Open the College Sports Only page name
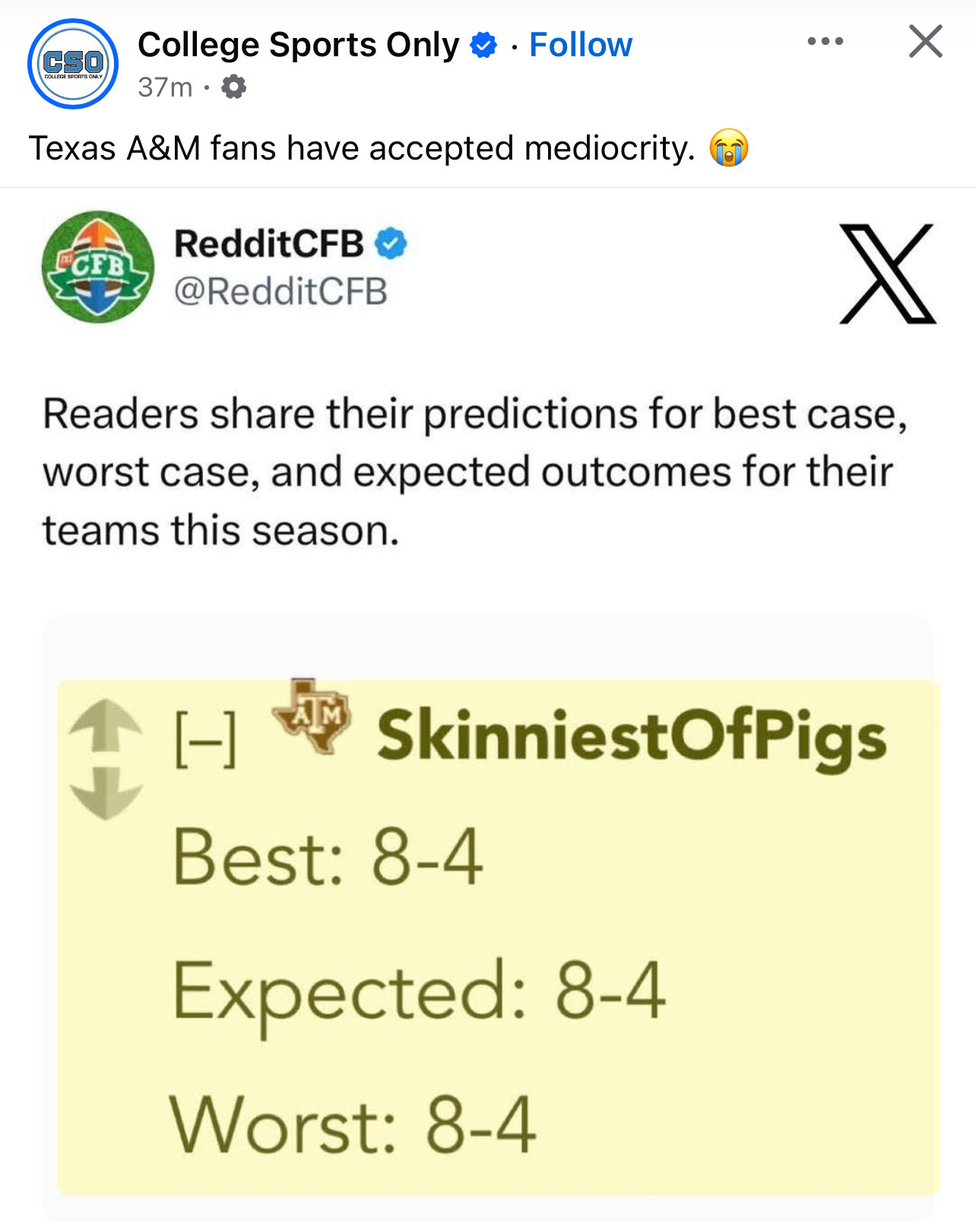Viewport: 976px width, 1232px height. coord(299,45)
